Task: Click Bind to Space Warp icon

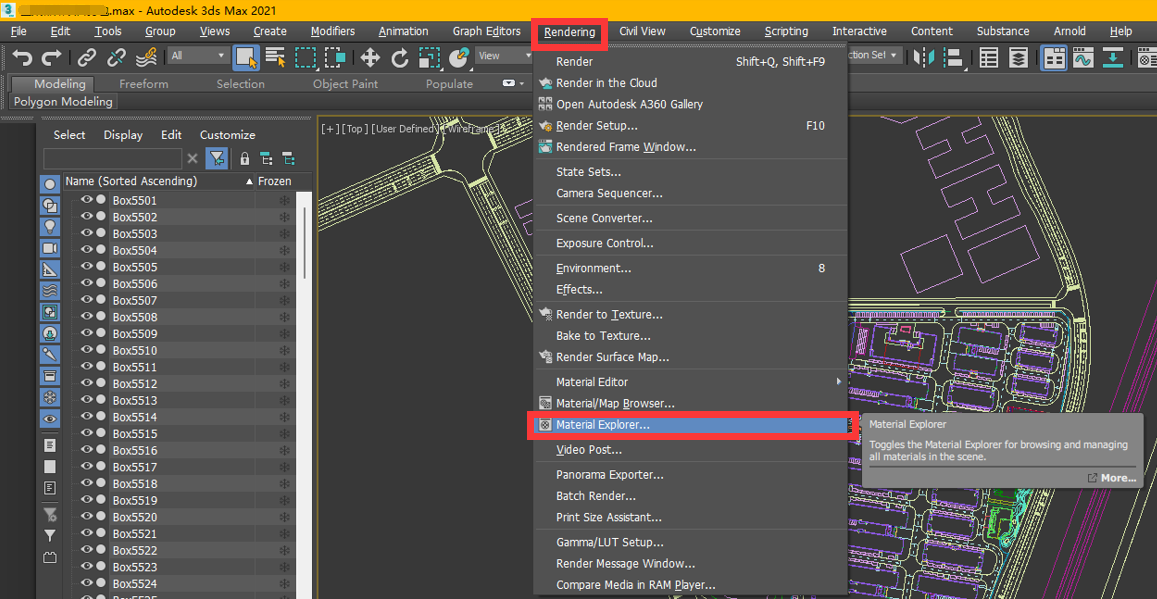Action: (x=148, y=56)
